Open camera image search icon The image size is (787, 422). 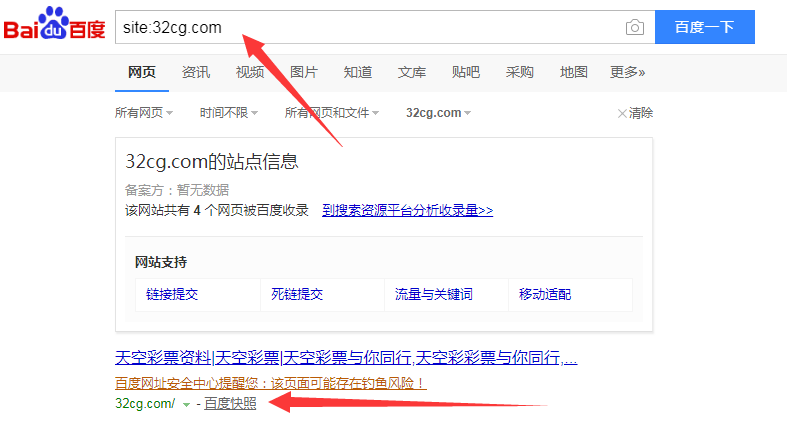pos(634,27)
